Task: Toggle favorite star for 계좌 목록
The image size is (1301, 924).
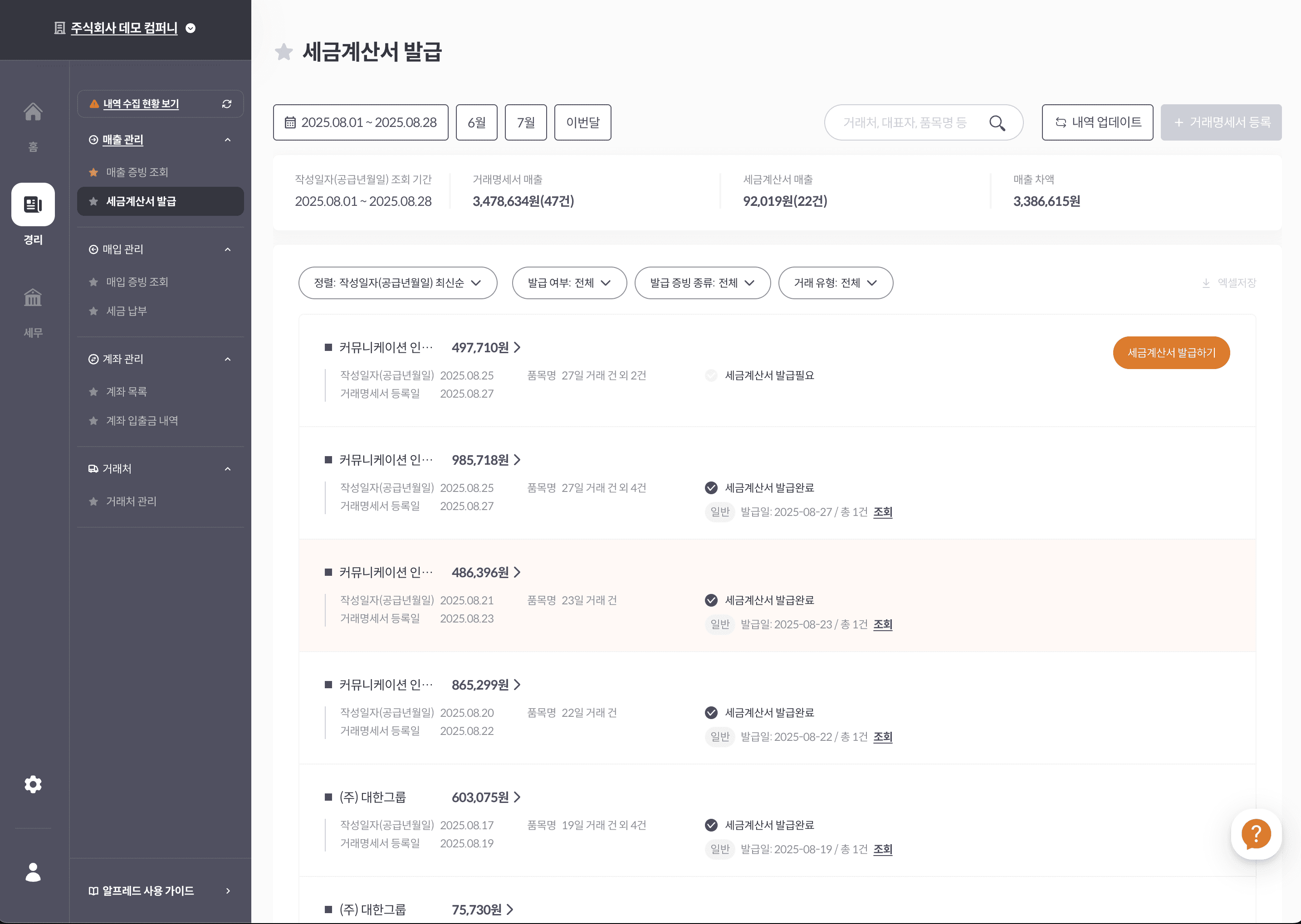Action: (94, 392)
